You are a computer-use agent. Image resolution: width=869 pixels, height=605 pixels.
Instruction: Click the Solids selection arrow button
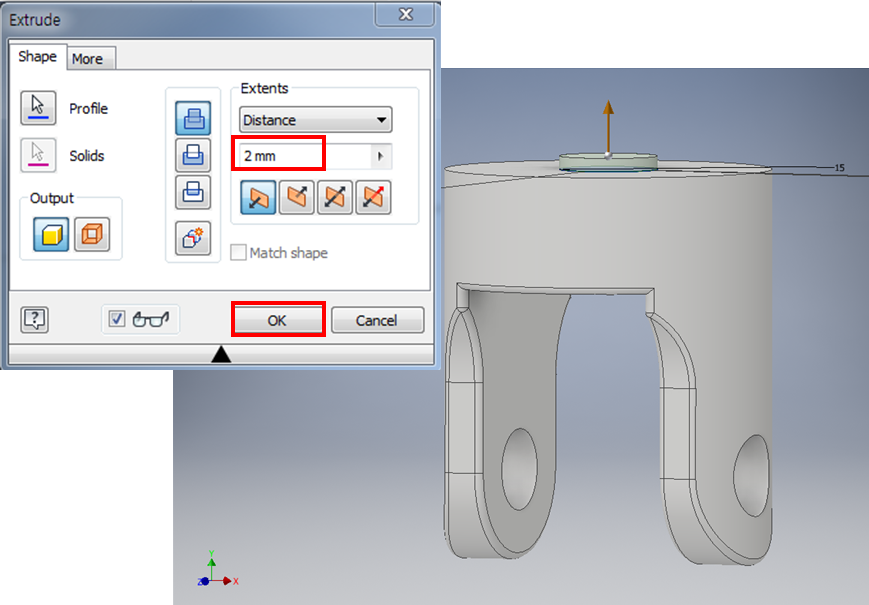click(38, 155)
